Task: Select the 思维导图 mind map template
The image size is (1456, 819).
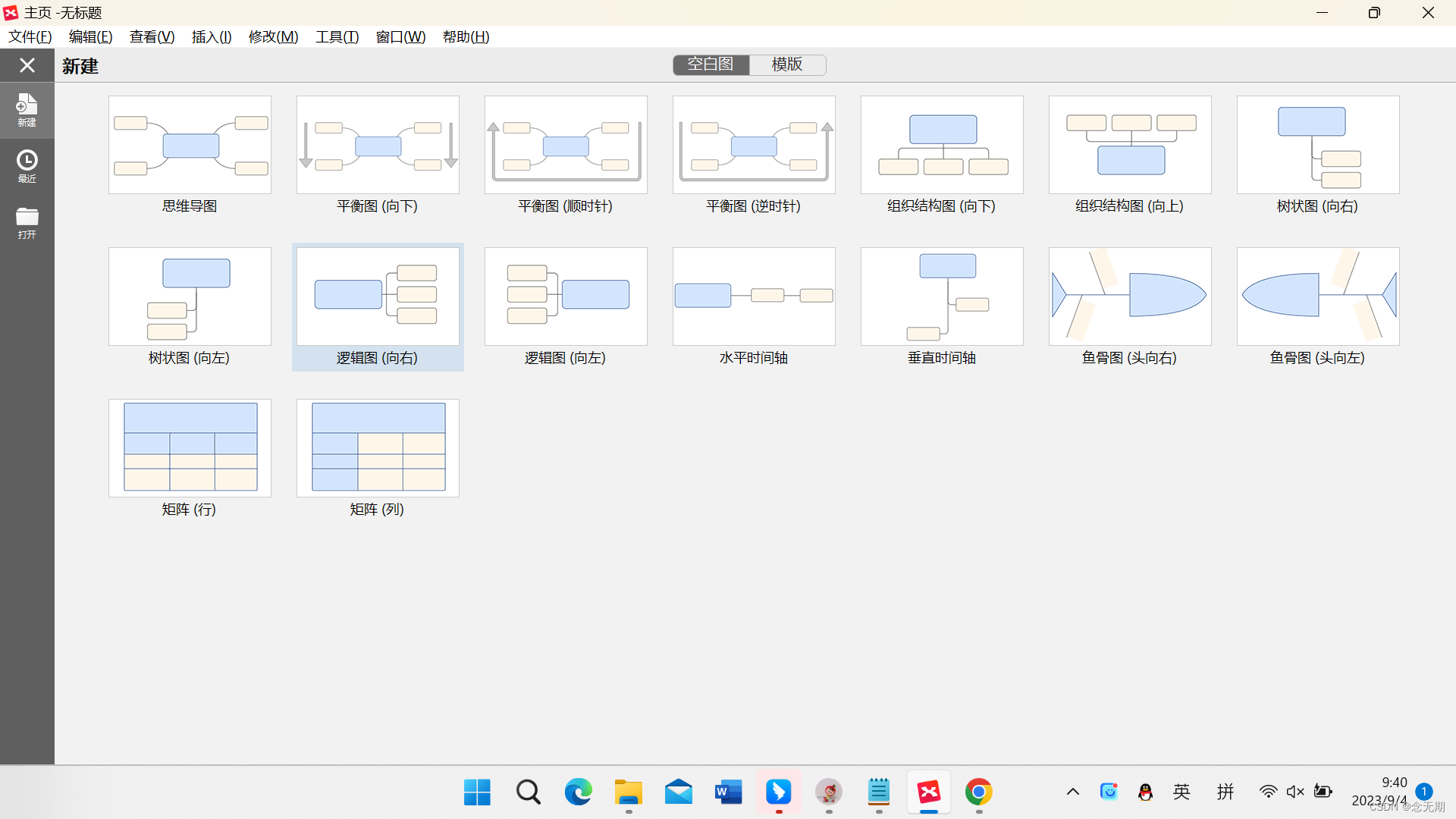Action: pyautogui.click(x=190, y=145)
